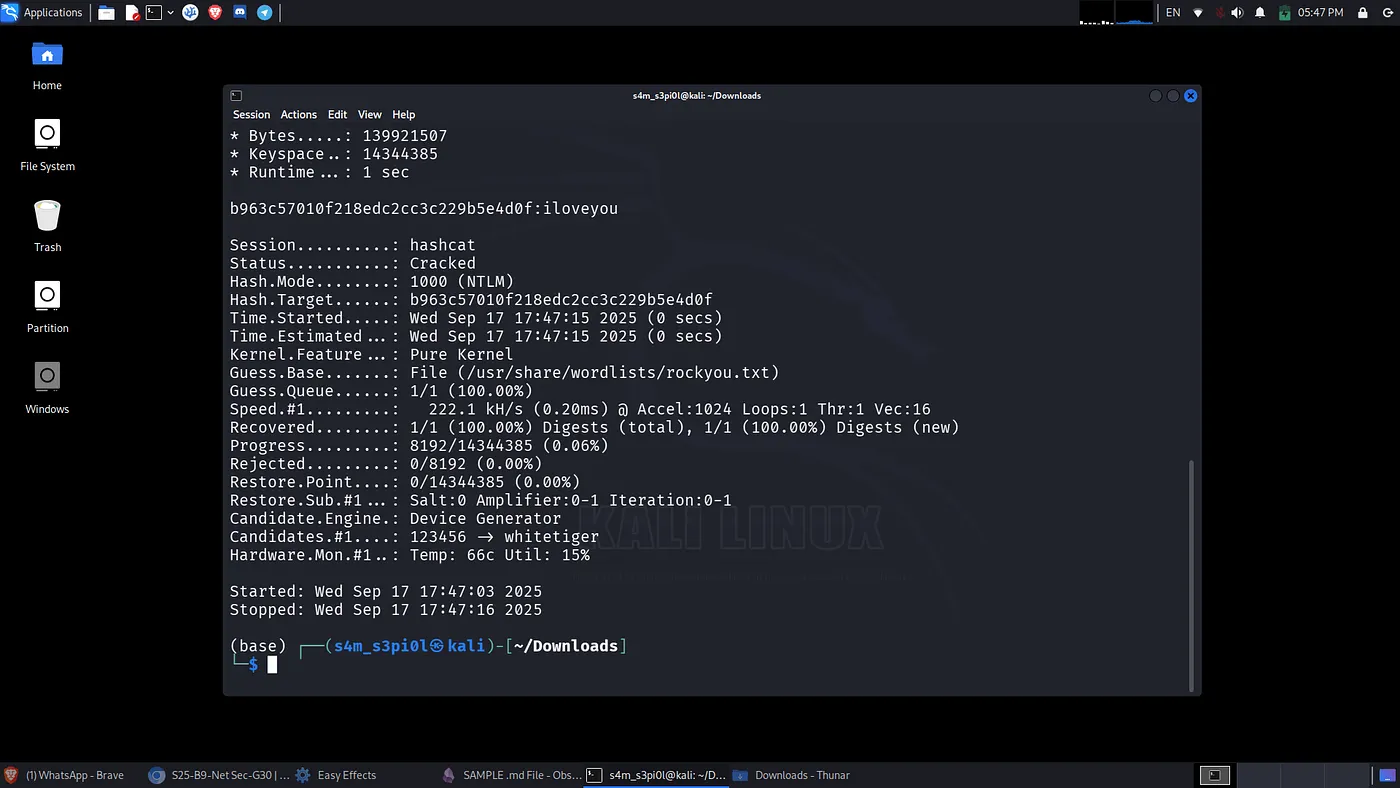The width and height of the screenshot is (1400, 788).
Task: Open the text editor launcher in top panel
Action: 132,13
